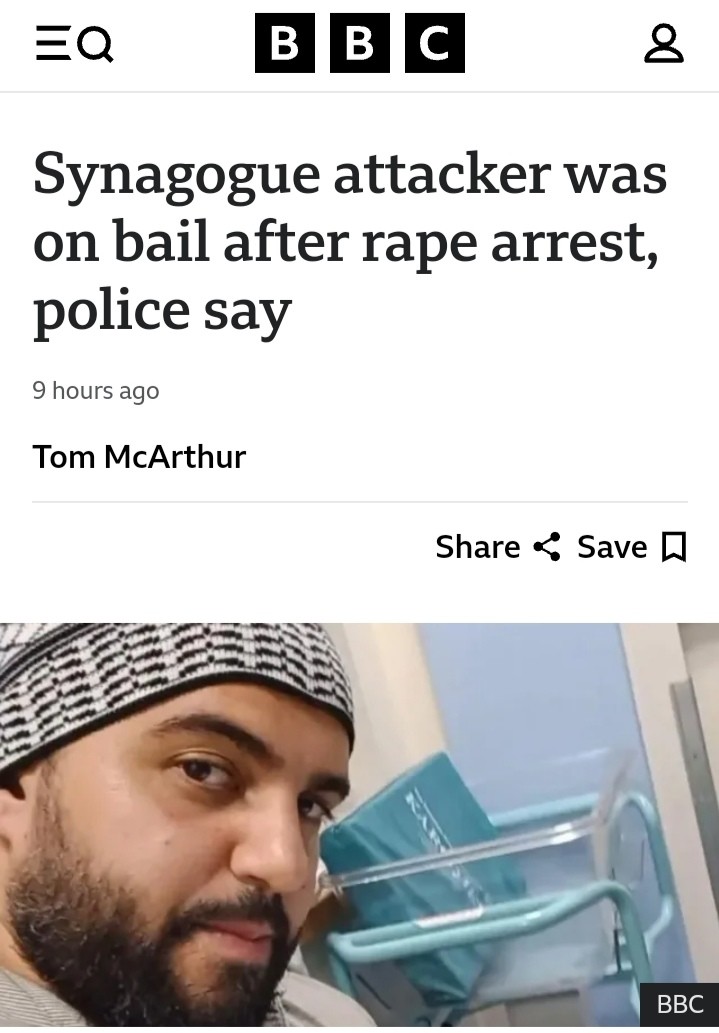
Task: Open author Tom McArthur's name
Action: point(139,457)
